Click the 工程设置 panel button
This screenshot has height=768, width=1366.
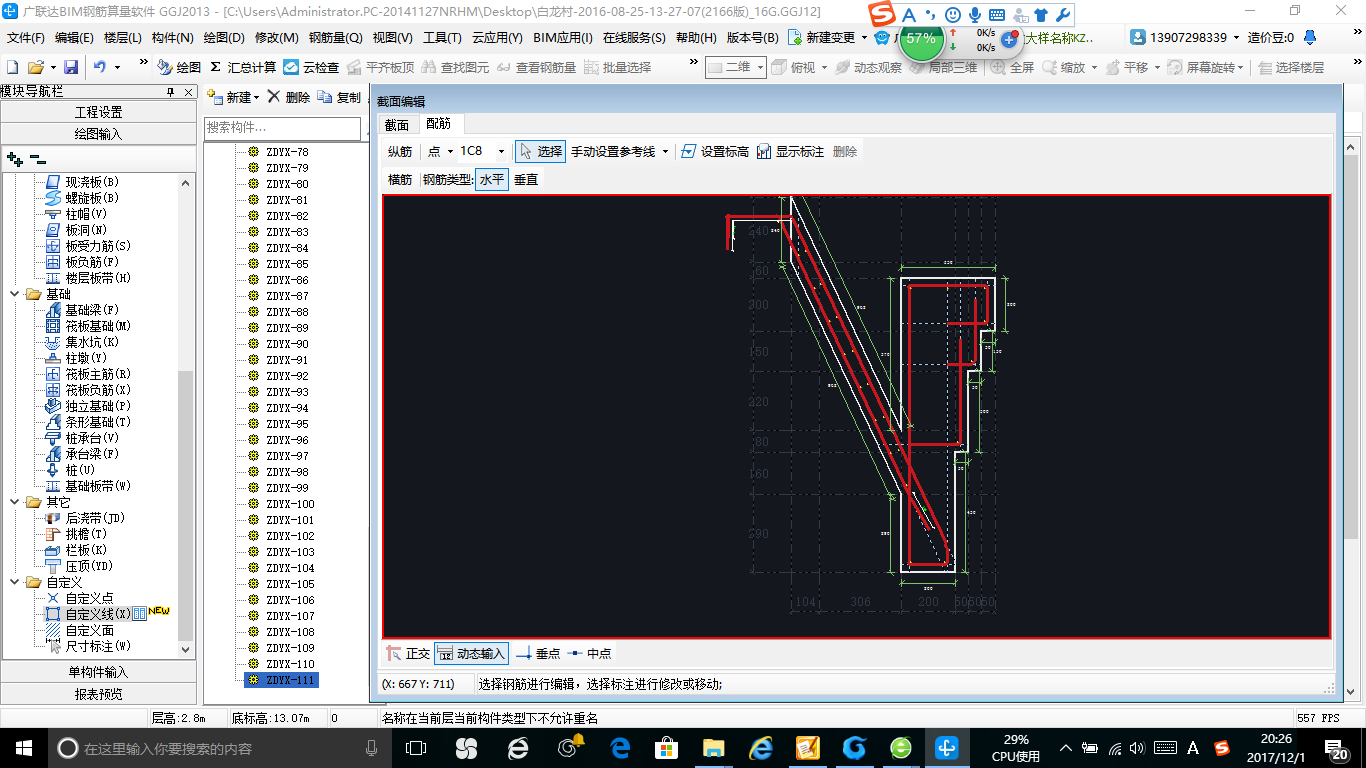point(99,112)
